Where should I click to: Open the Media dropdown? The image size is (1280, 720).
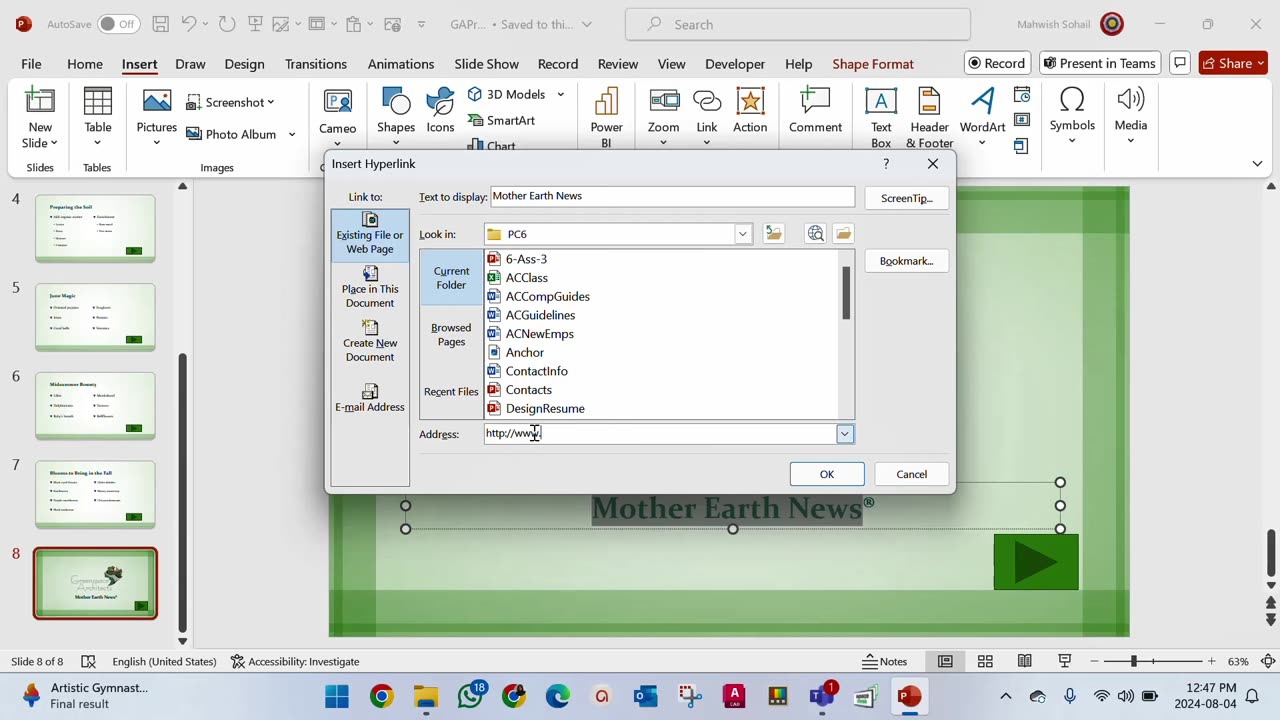[x=1131, y=116]
